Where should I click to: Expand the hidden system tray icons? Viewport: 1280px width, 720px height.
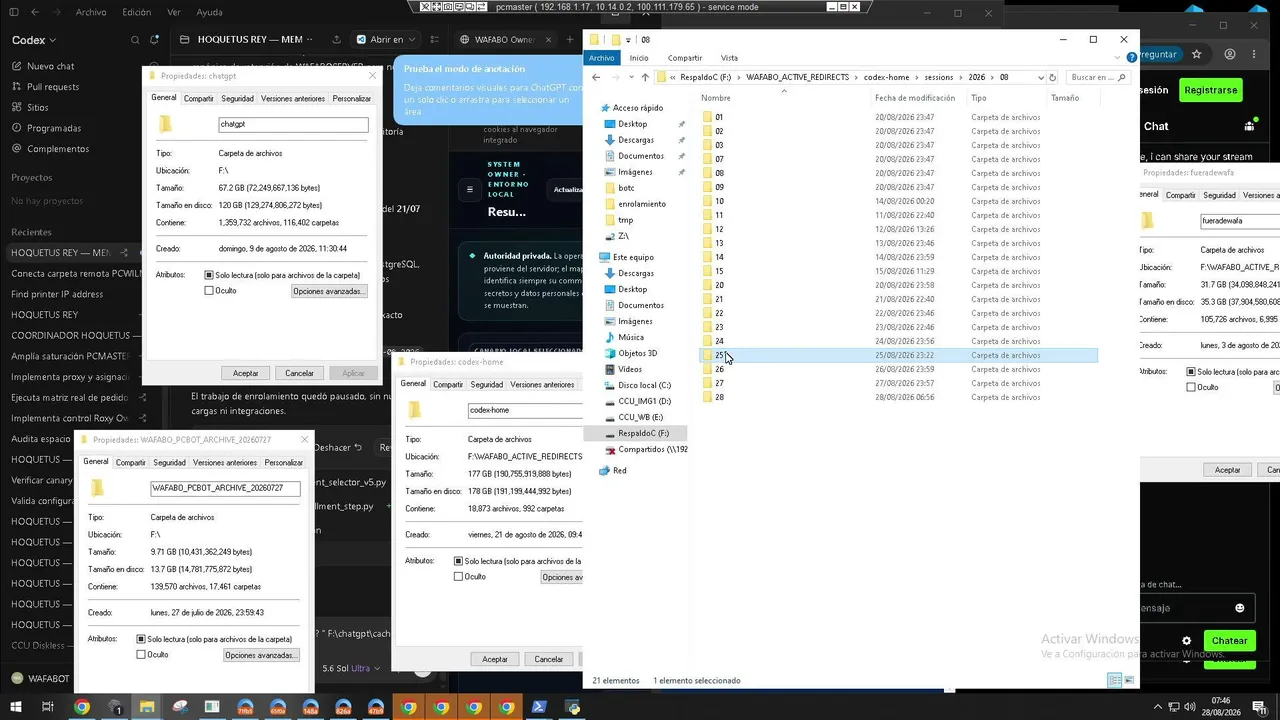1158,707
